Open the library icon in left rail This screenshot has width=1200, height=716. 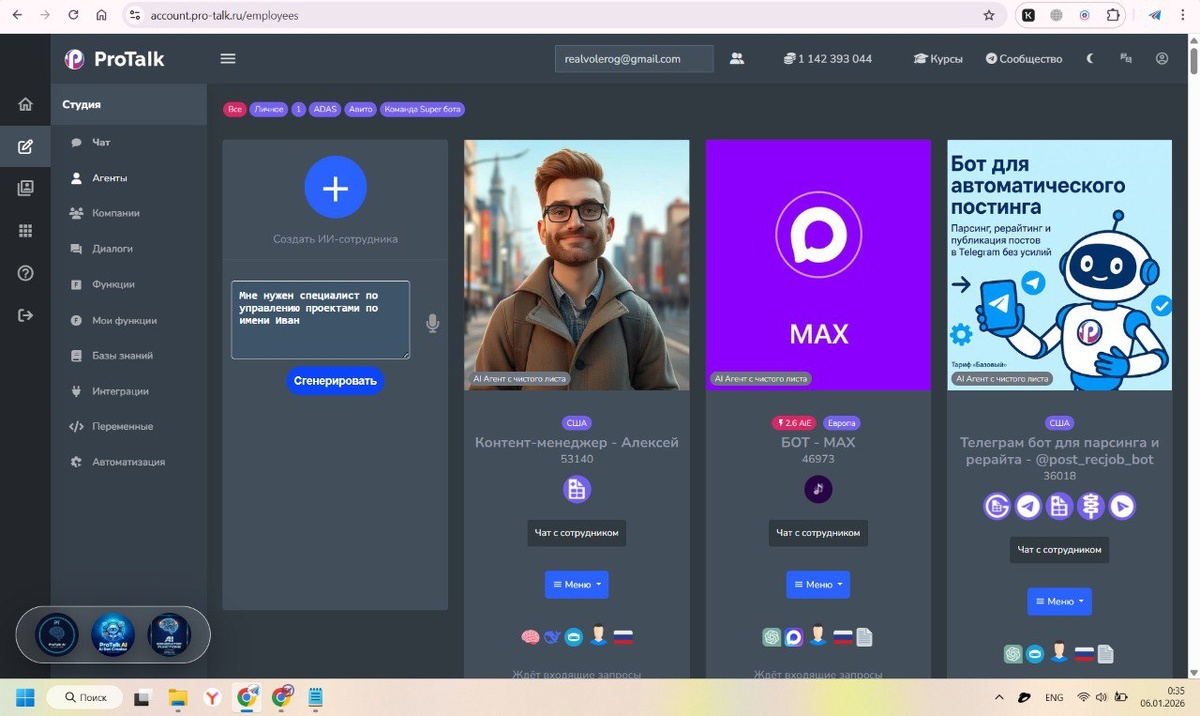coord(26,188)
